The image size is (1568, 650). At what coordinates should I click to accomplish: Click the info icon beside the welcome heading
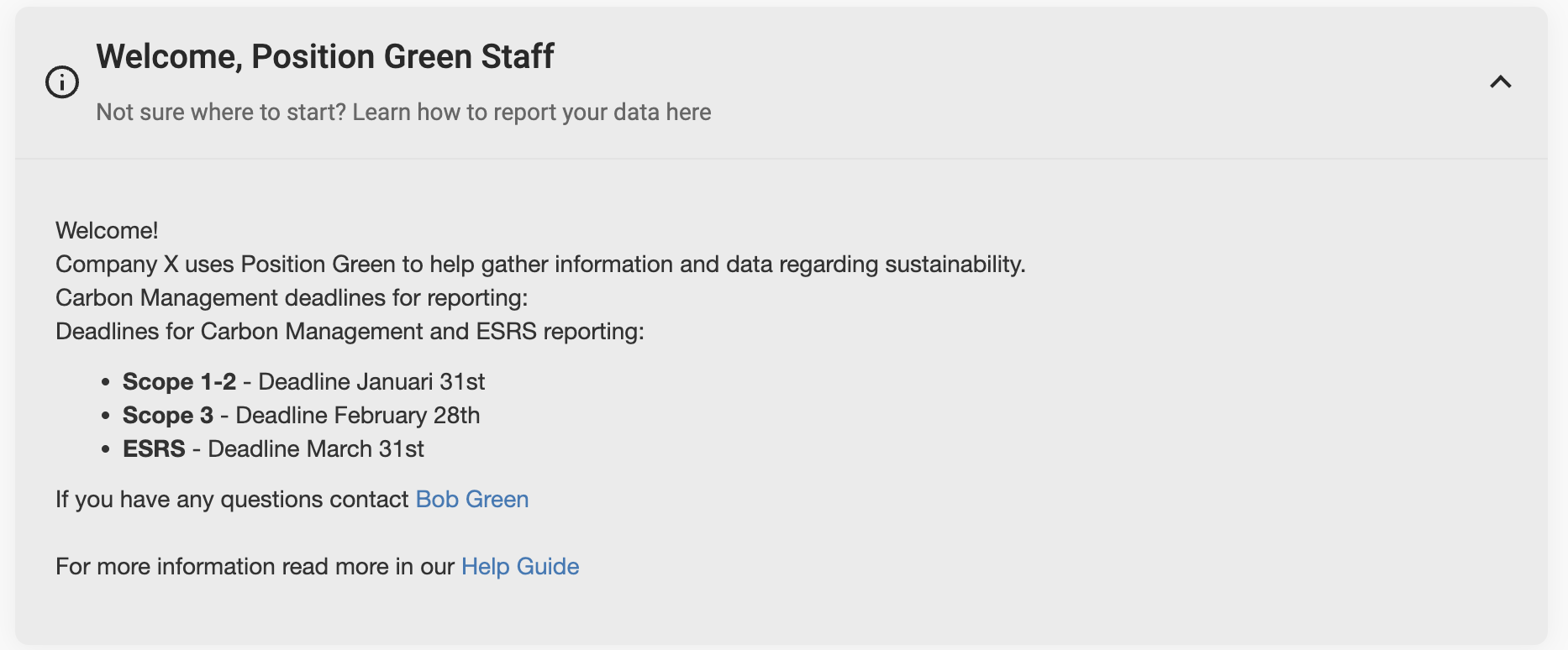[x=62, y=82]
